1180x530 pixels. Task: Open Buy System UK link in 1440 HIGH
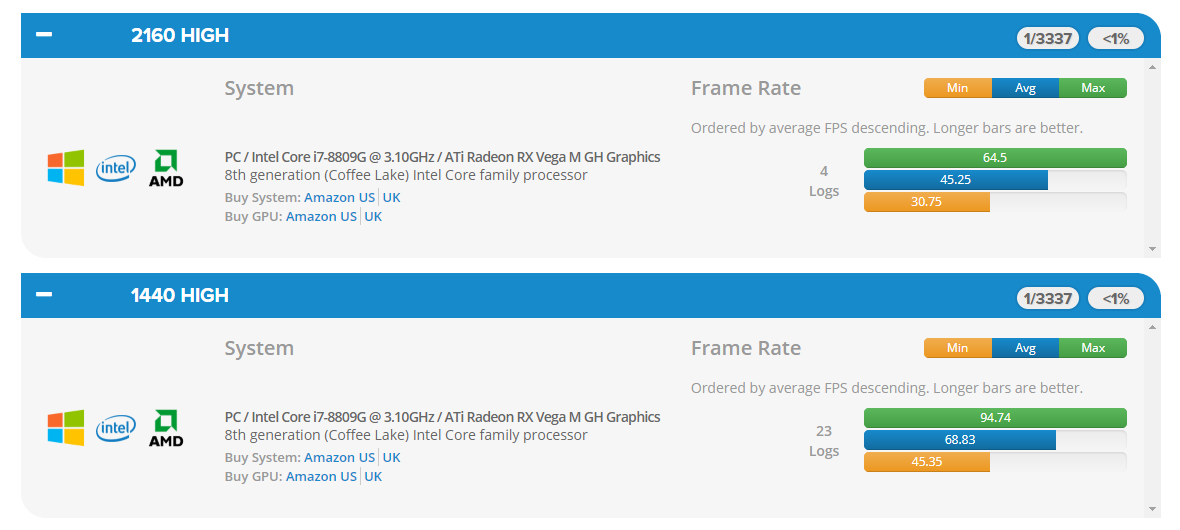pos(391,458)
